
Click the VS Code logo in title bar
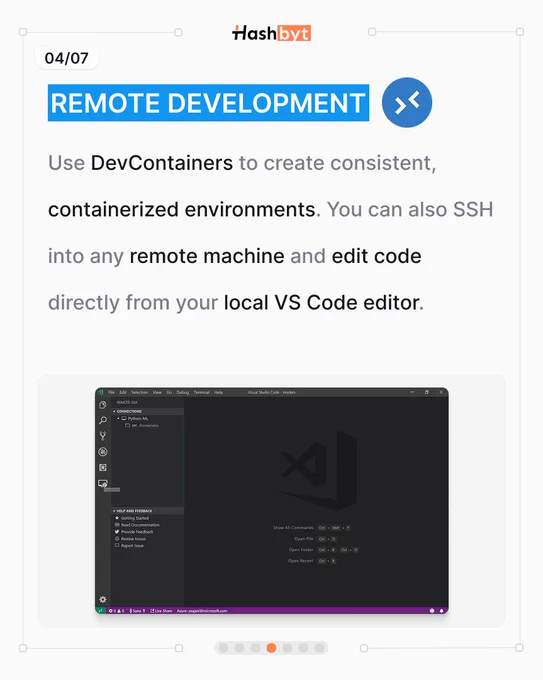point(101,392)
